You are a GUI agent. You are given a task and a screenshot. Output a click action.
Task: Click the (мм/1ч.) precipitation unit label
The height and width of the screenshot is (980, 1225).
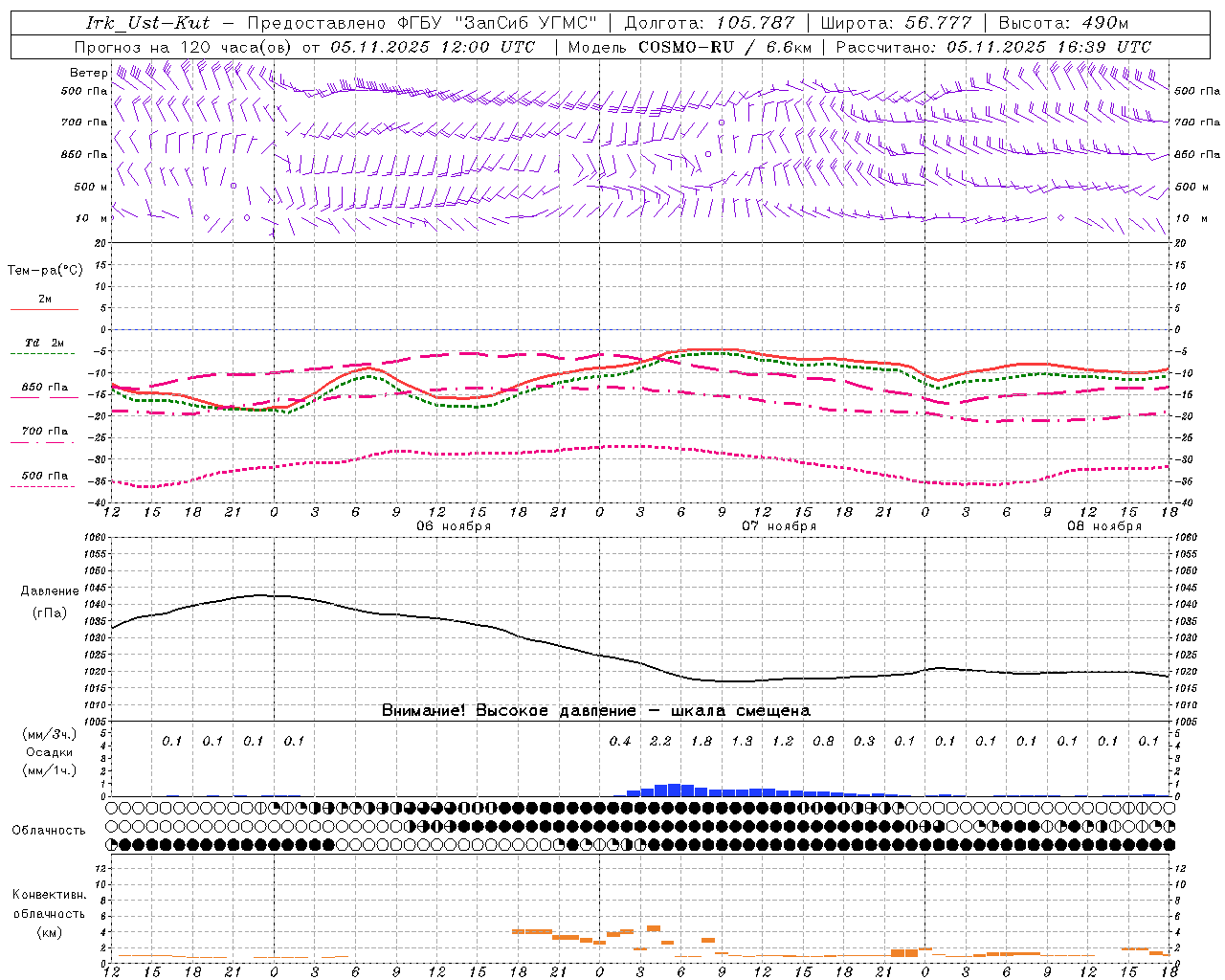tap(50, 770)
